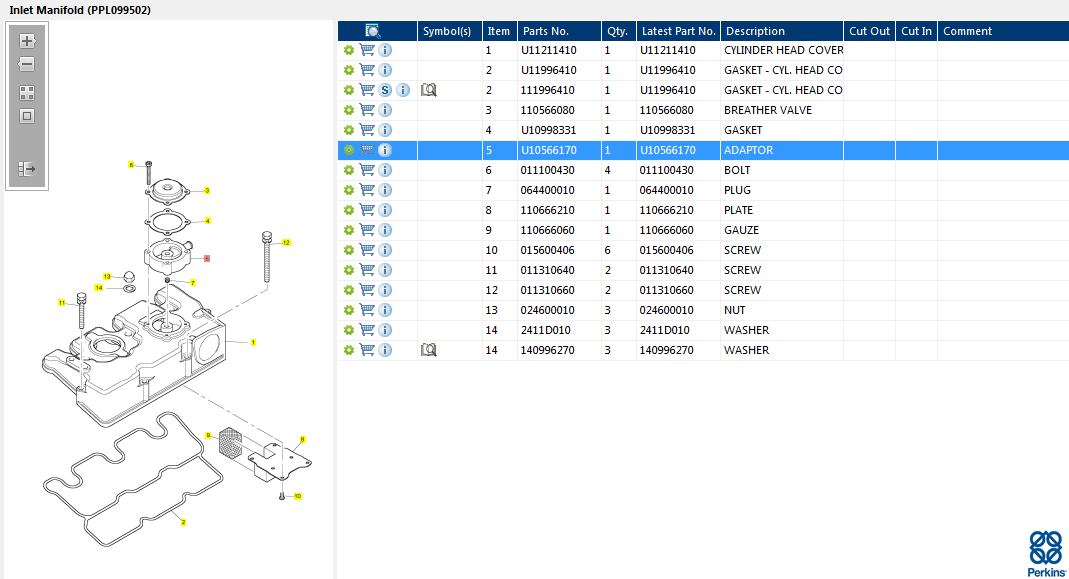Click the Perkins logo

[1046, 554]
